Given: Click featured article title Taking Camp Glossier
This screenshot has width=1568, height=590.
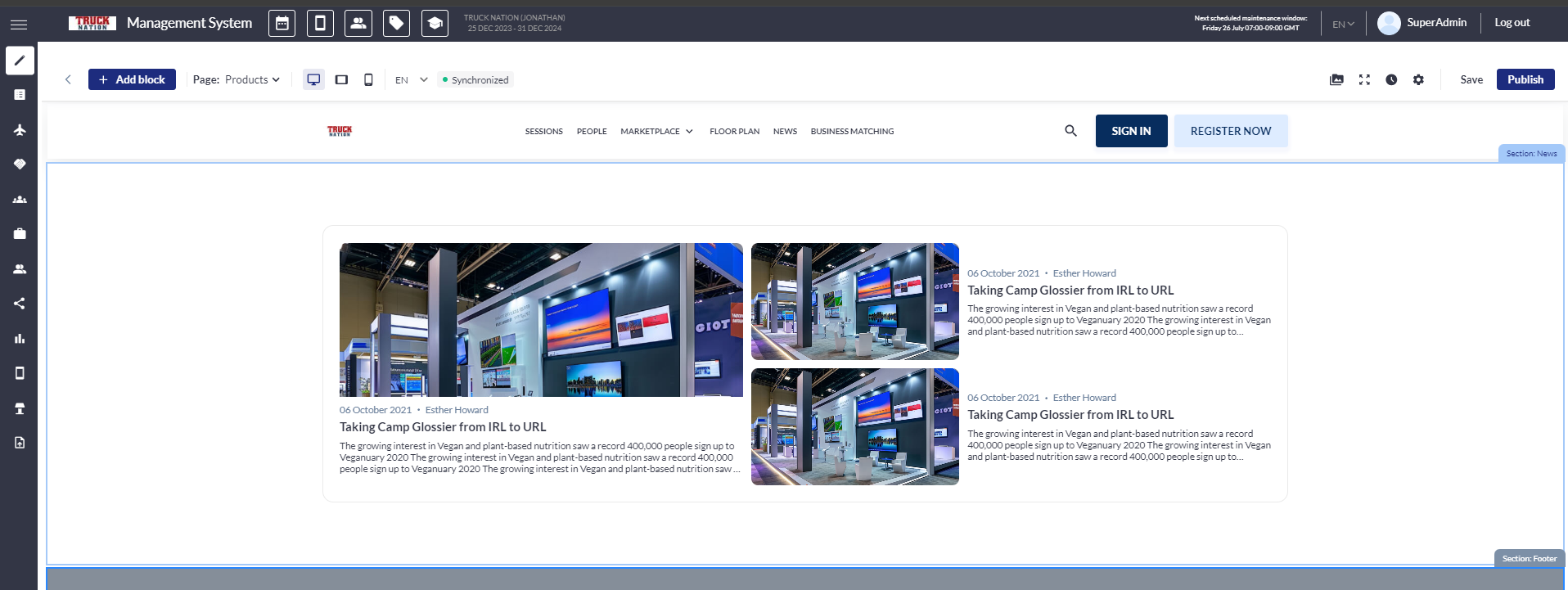Looking at the screenshot, I should [443, 427].
